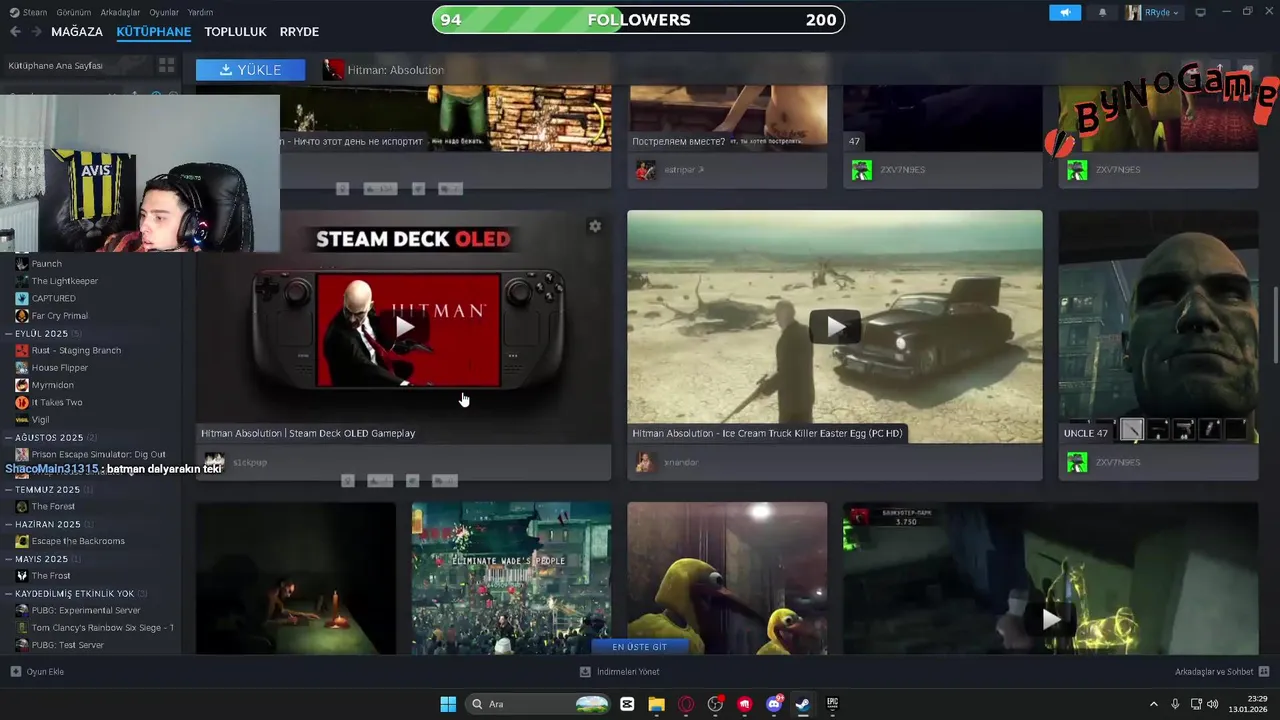Open Kütüphane Ana Sayfası link
The width and height of the screenshot is (1280, 720).
click(56, 65)
